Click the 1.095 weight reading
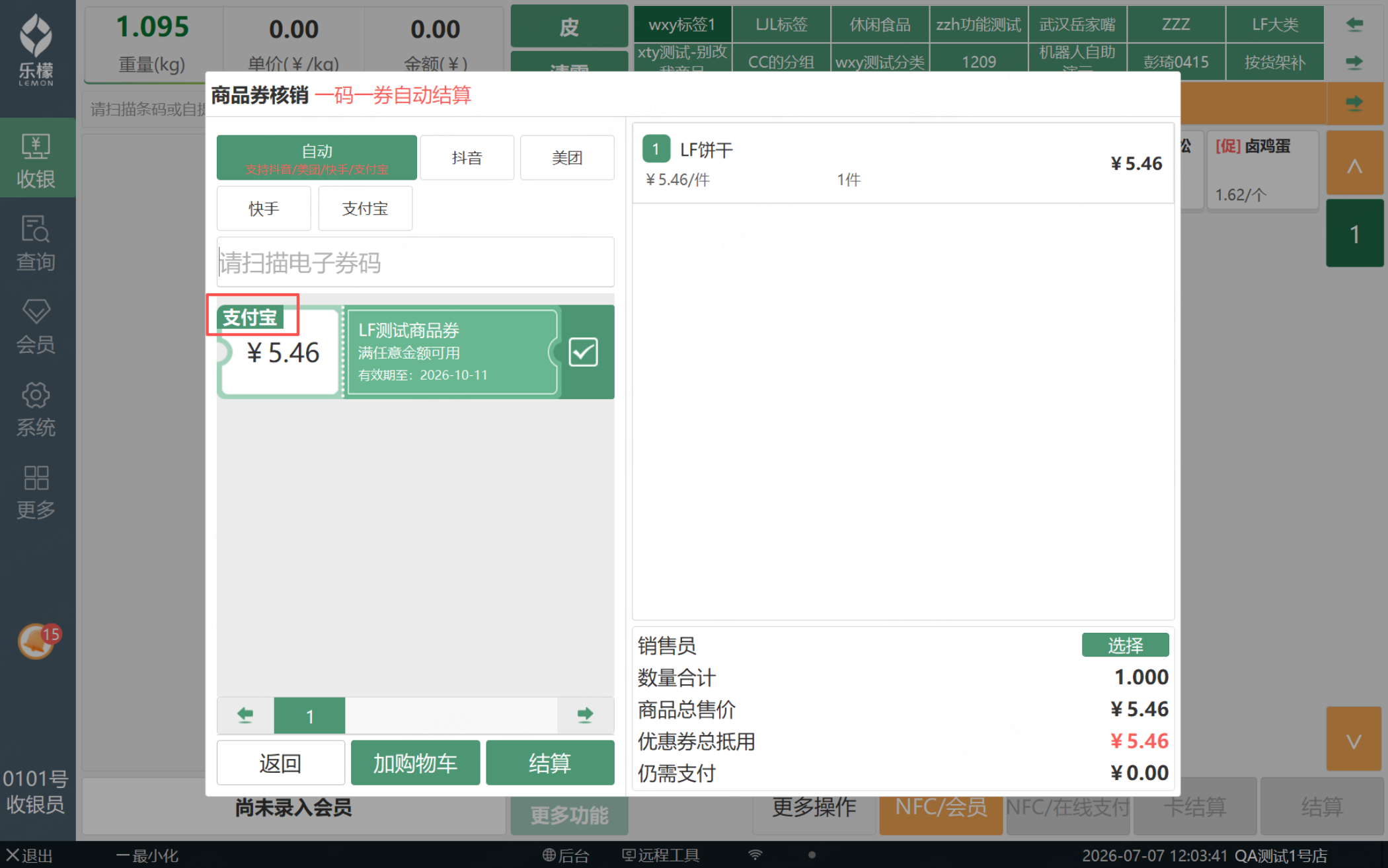Viewport: 1388px width, 868px height. (x=153, y=27)
